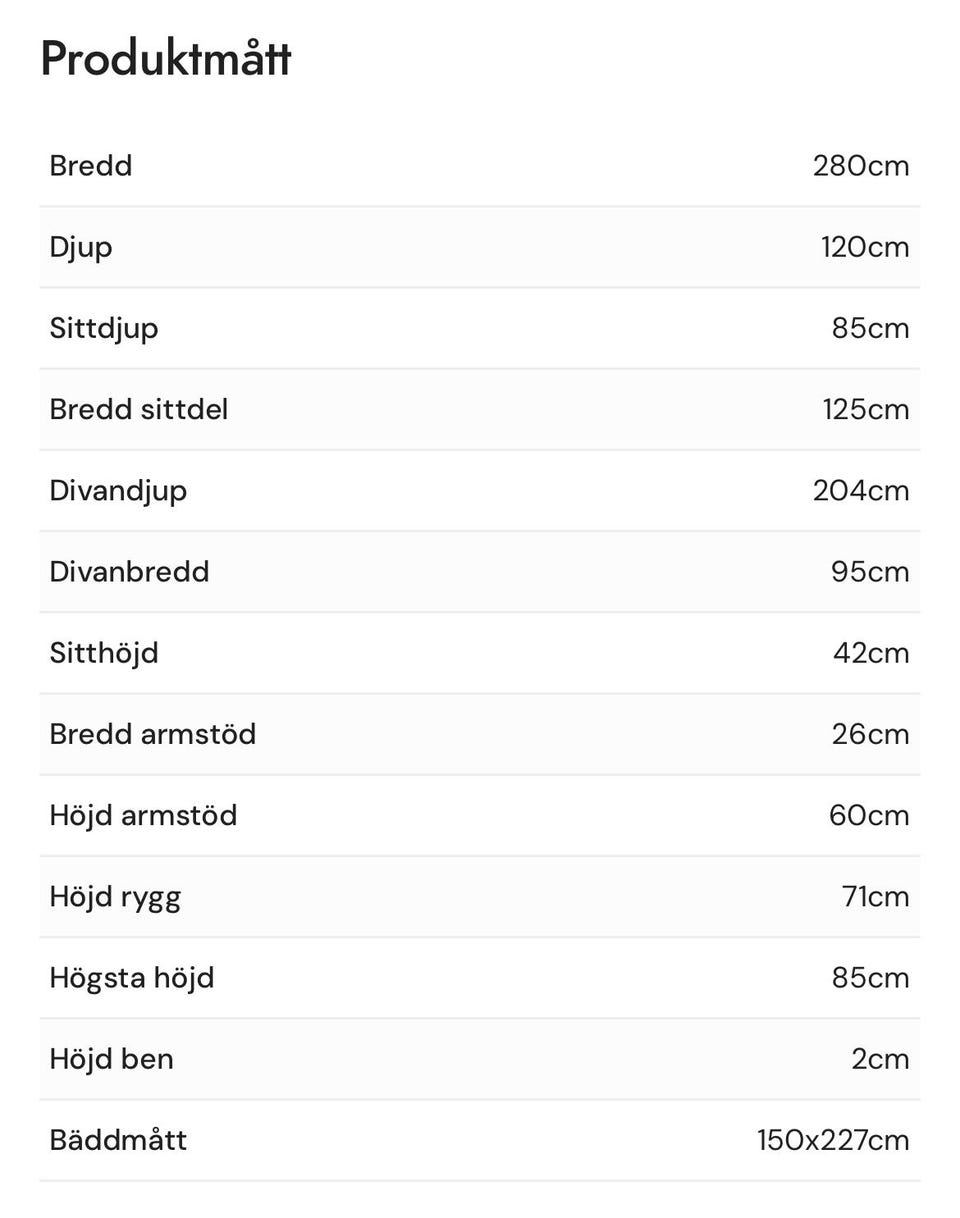Click the 120cm depth value
Viewport: 960px width, 1218px height.
pyautogui.click(x=865, y=247)
